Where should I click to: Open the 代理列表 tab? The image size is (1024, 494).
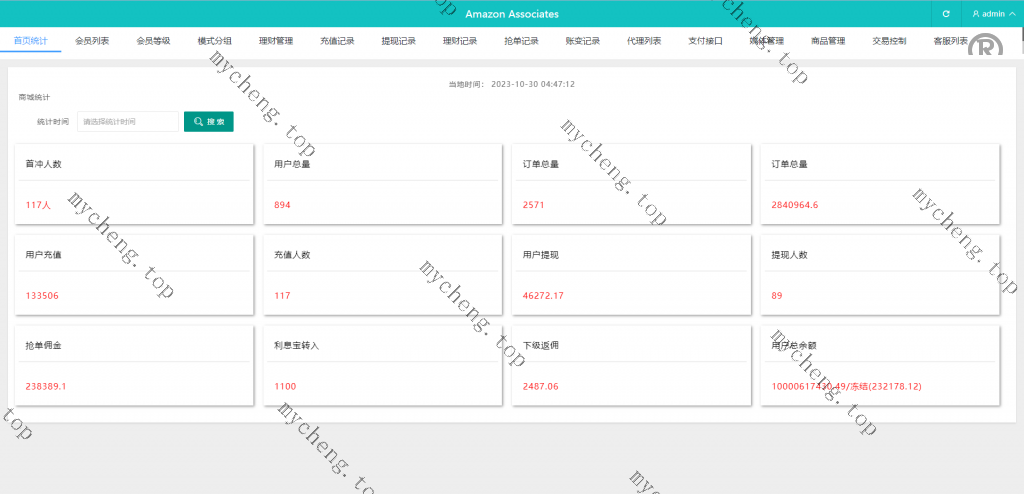point(644,41)
